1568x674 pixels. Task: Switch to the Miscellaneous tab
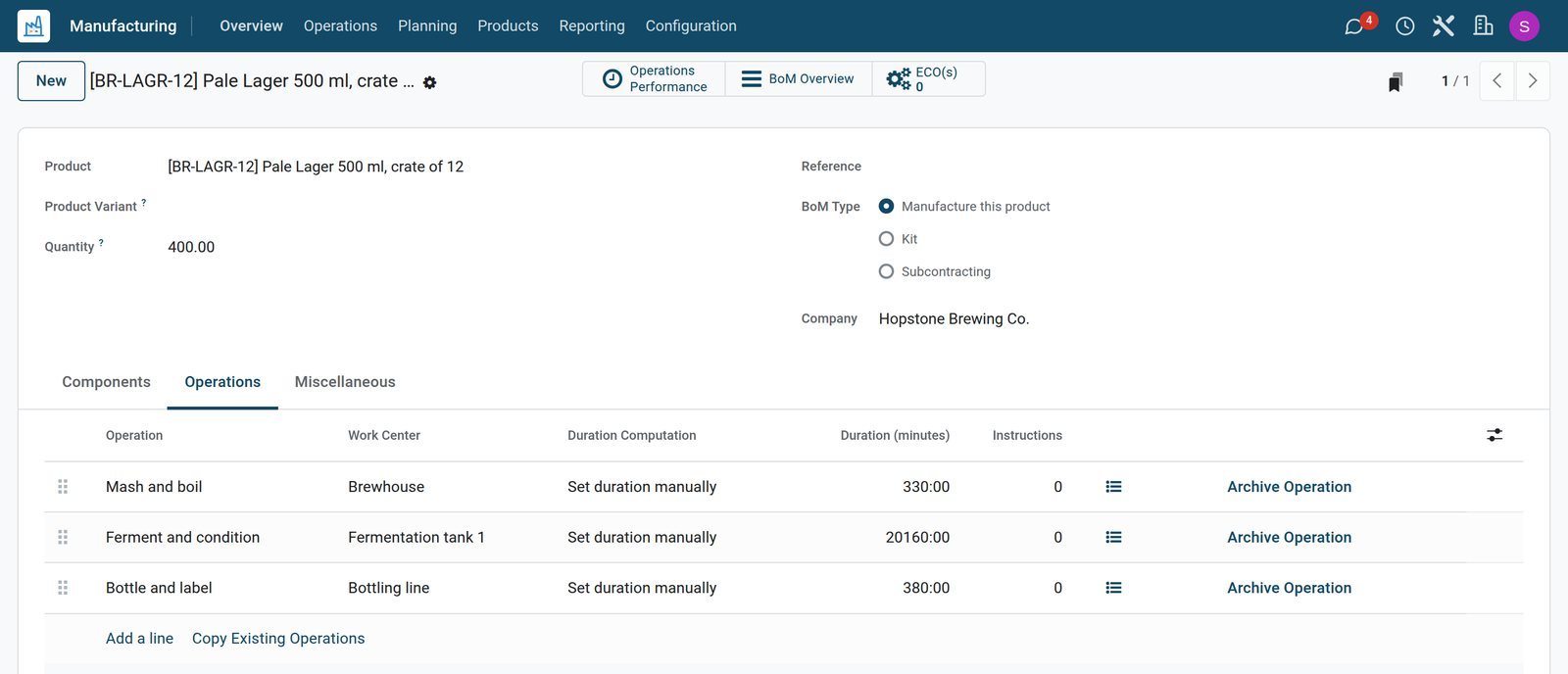345,382
